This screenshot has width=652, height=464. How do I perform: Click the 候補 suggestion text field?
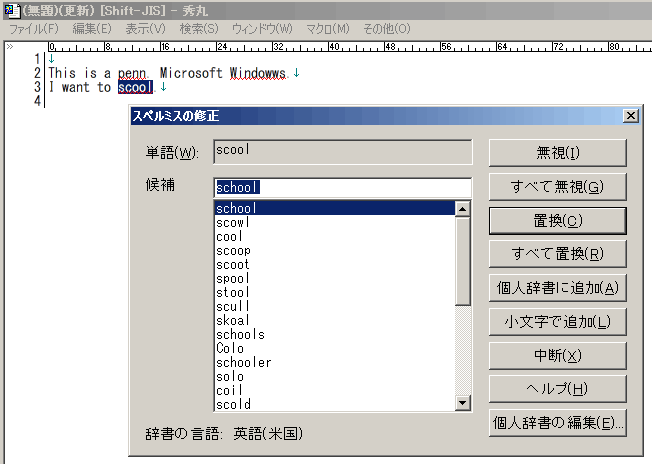point(342,187)
